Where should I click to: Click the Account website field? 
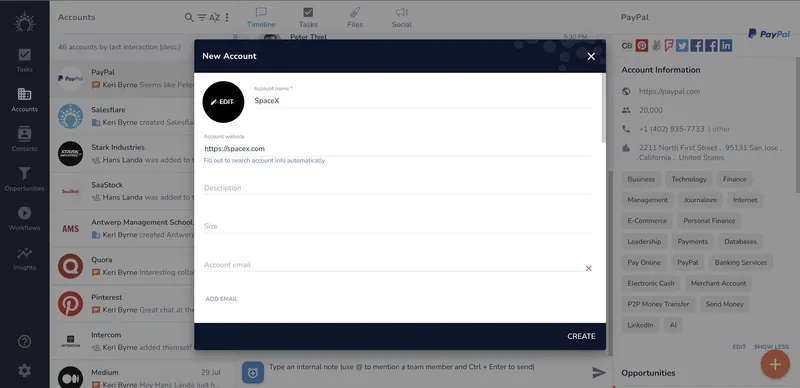coord(398,149)
